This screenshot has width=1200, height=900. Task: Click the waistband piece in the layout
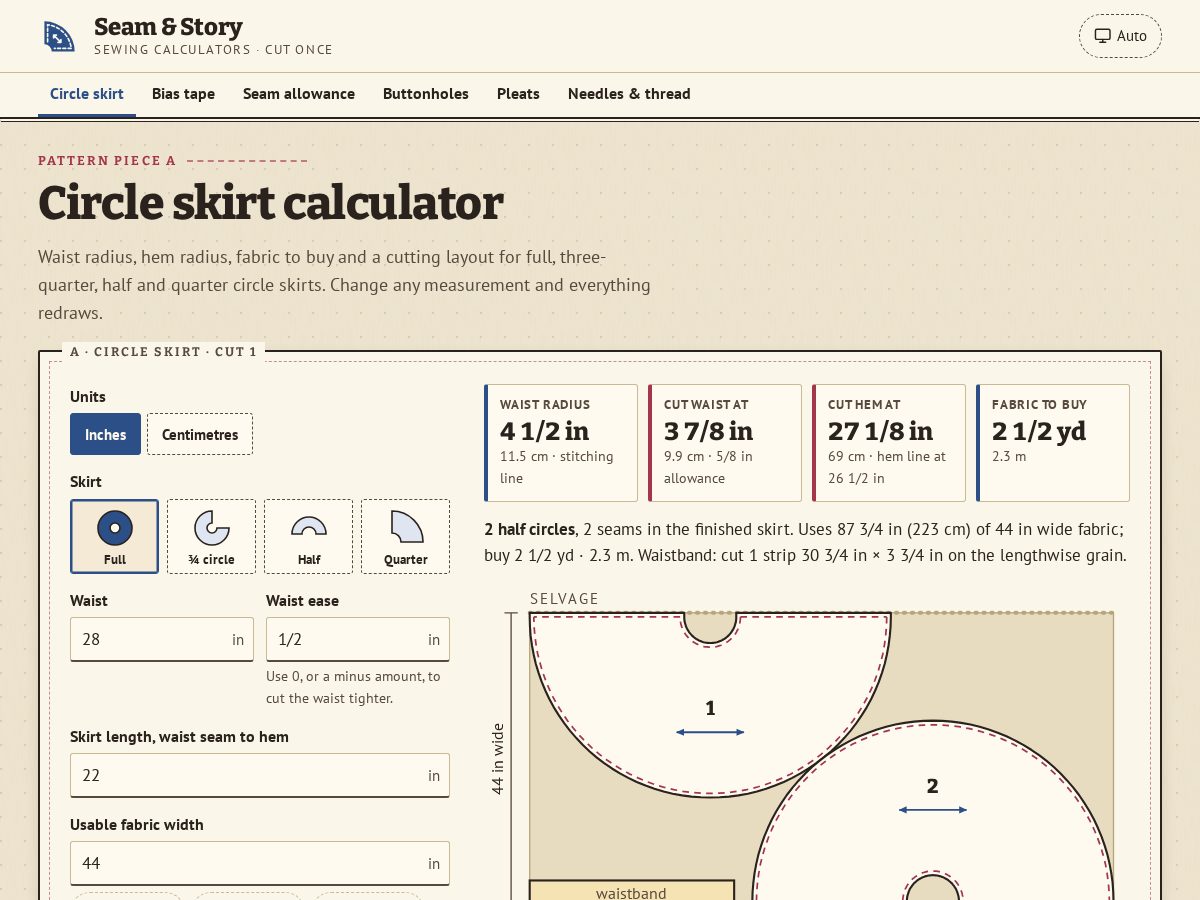click(x=631, y=891)
